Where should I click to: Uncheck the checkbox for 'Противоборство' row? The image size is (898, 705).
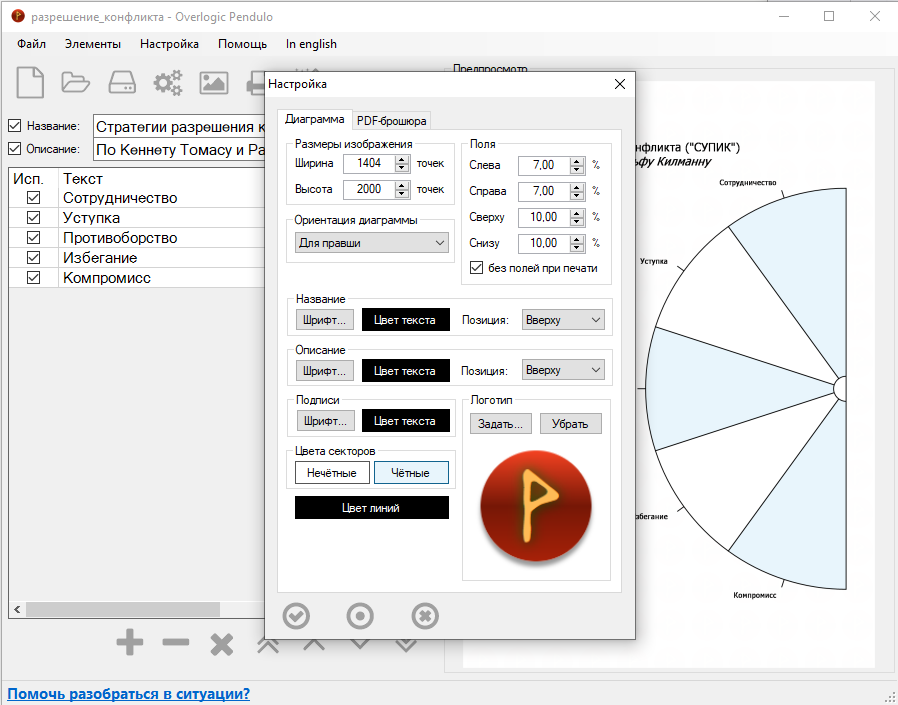34,238
